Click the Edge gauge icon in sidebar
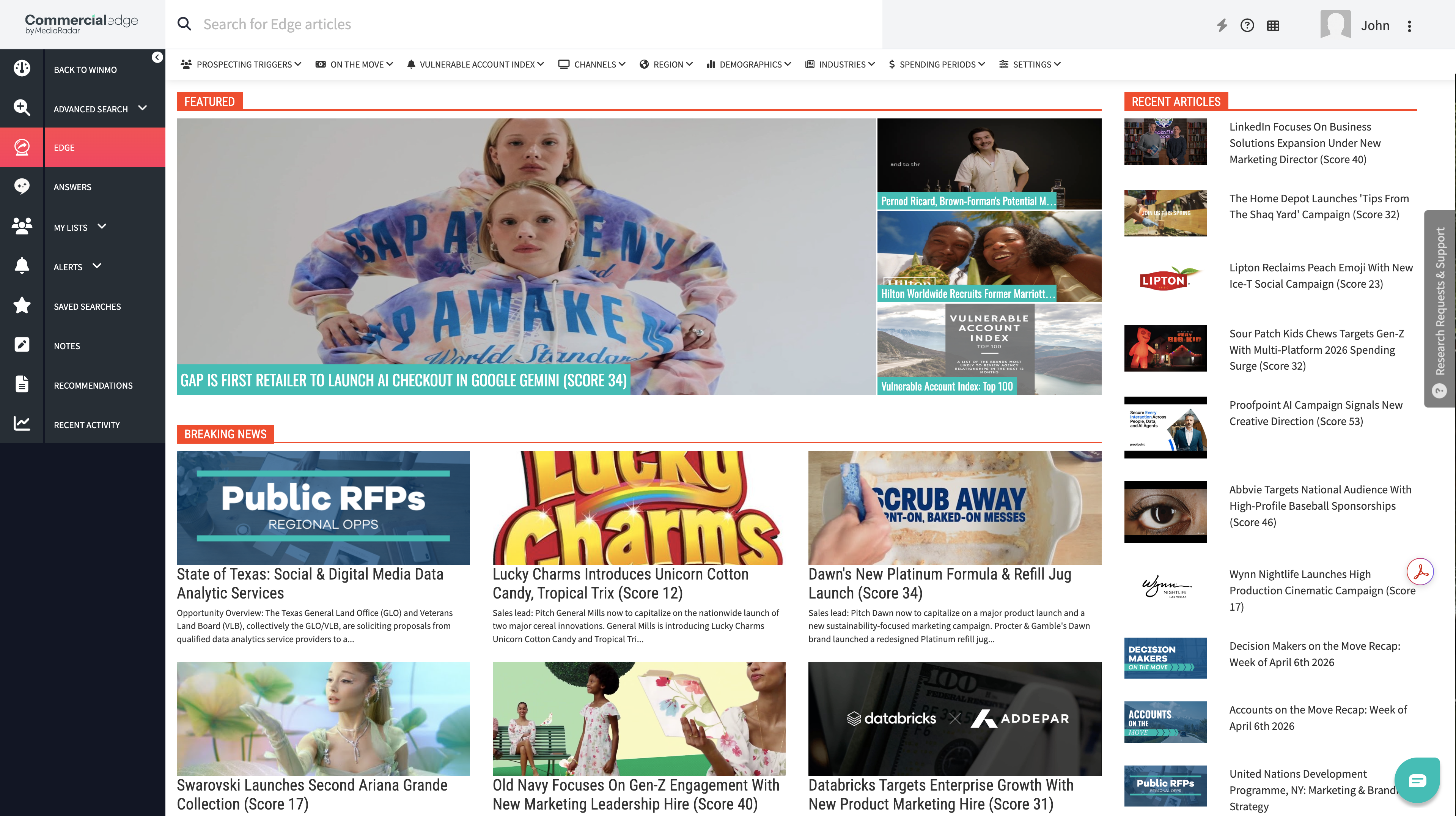 pyautogui.click(x=22, y=147)
